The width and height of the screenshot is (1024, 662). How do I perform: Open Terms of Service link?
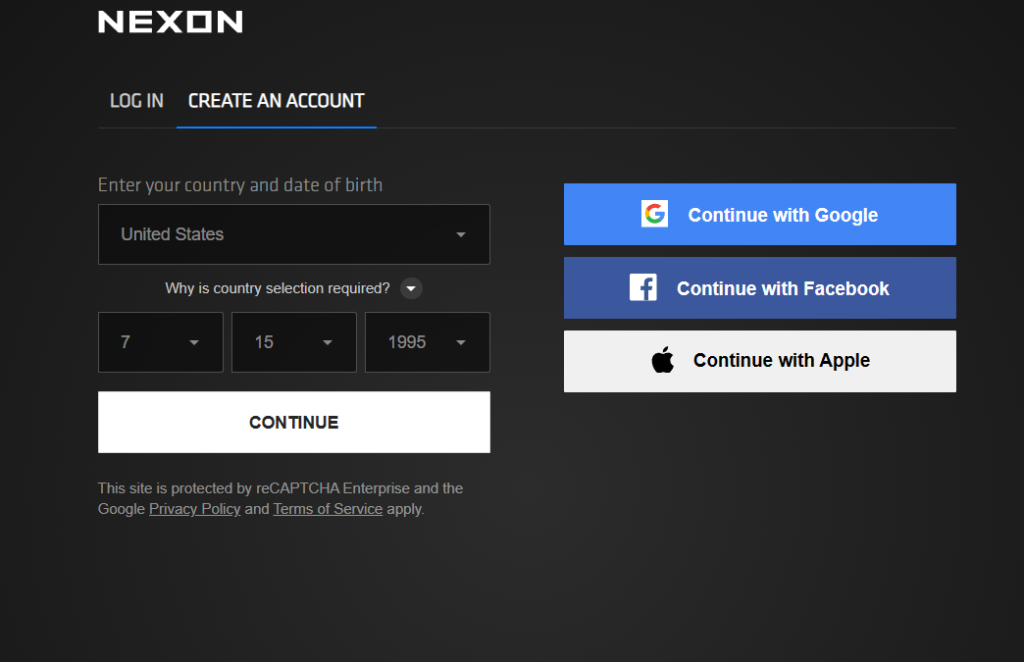coord(328,509)
